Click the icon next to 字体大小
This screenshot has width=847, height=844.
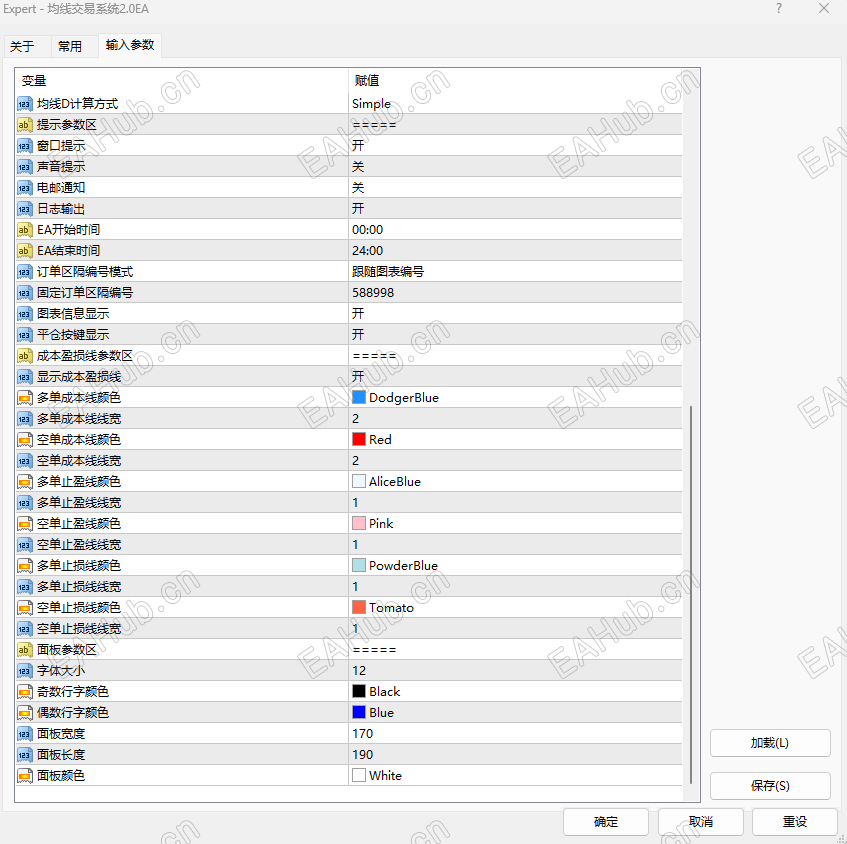tap(24, 671)
